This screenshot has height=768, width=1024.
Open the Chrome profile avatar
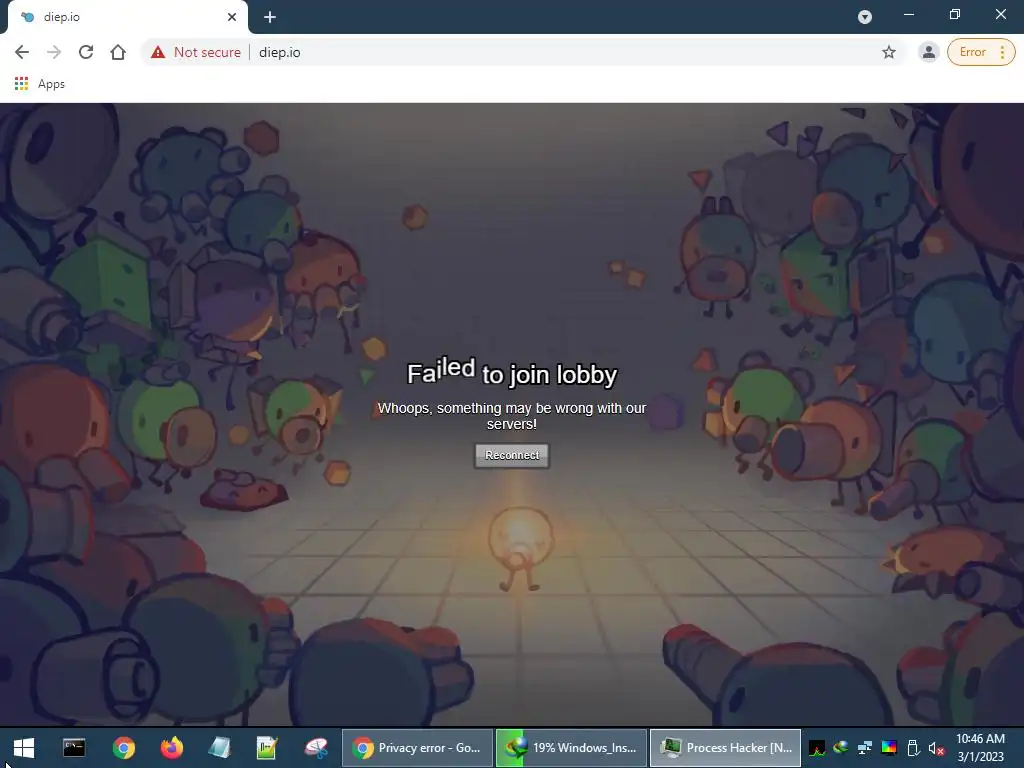coord(928,52)
